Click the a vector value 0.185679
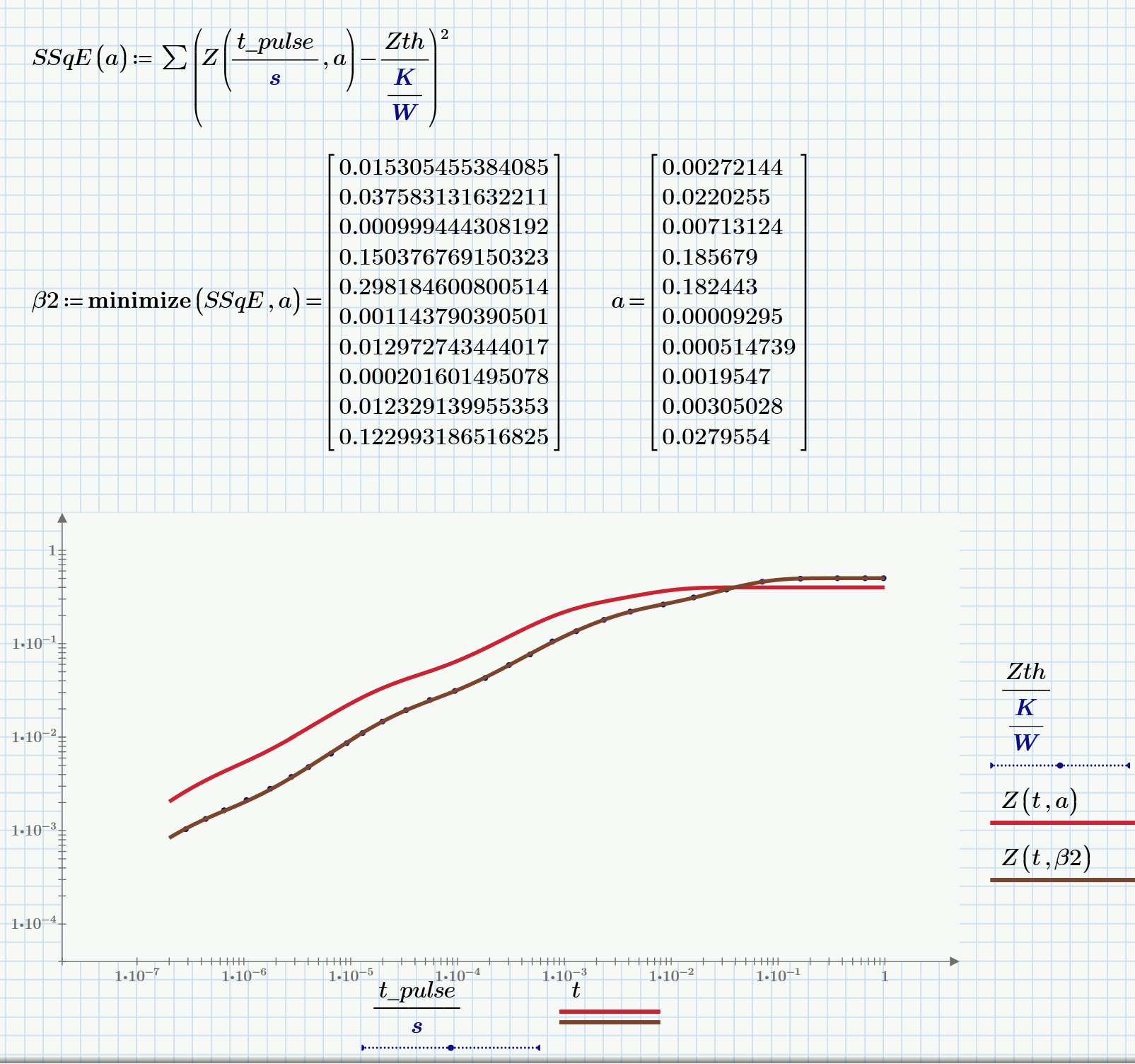Screen dimensions: 1135x1064 click(711, 258)
